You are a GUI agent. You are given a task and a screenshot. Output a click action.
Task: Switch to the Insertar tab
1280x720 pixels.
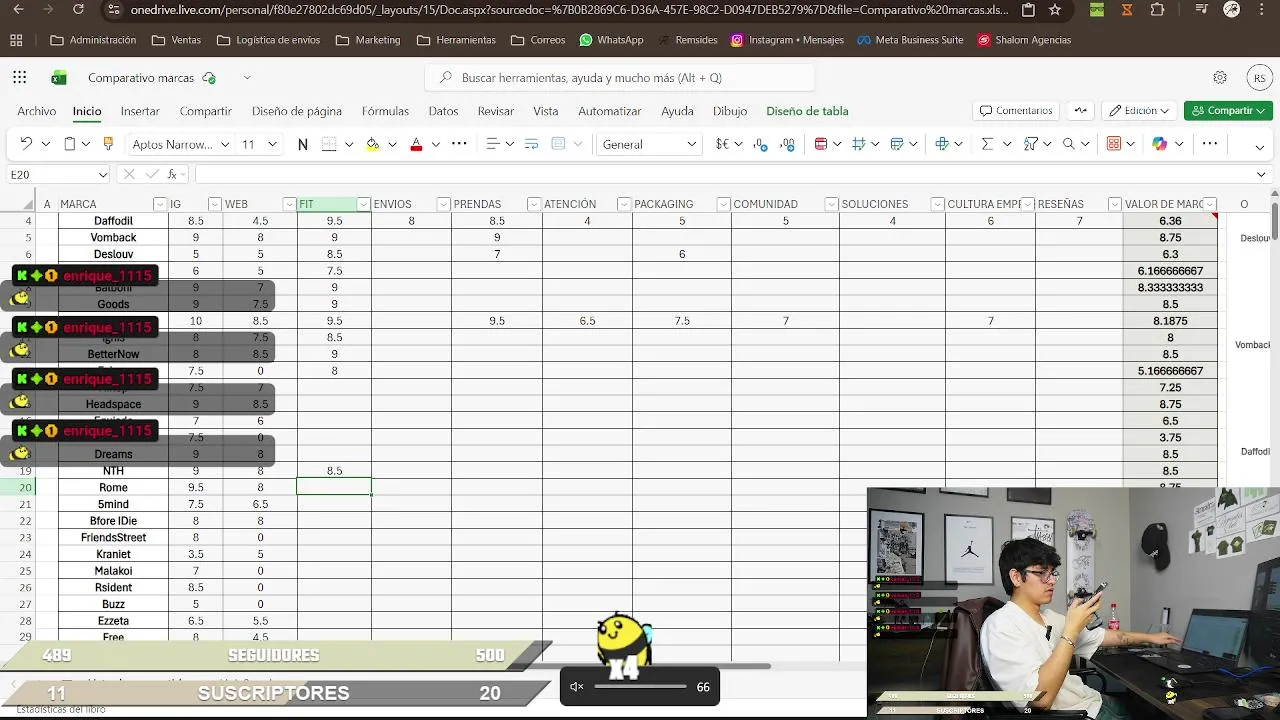pyautogui.click(x=140, y=111)
